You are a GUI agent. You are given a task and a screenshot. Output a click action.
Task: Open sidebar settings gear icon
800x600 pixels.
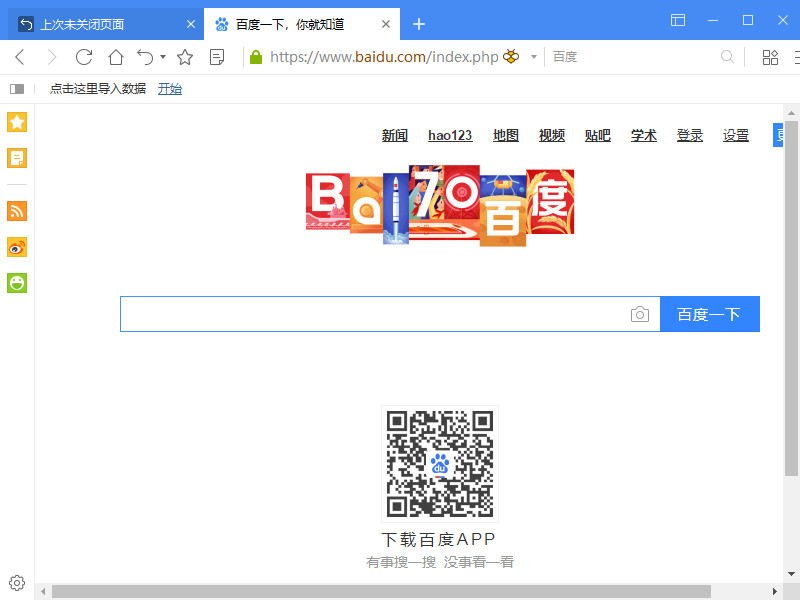[17, 583]
